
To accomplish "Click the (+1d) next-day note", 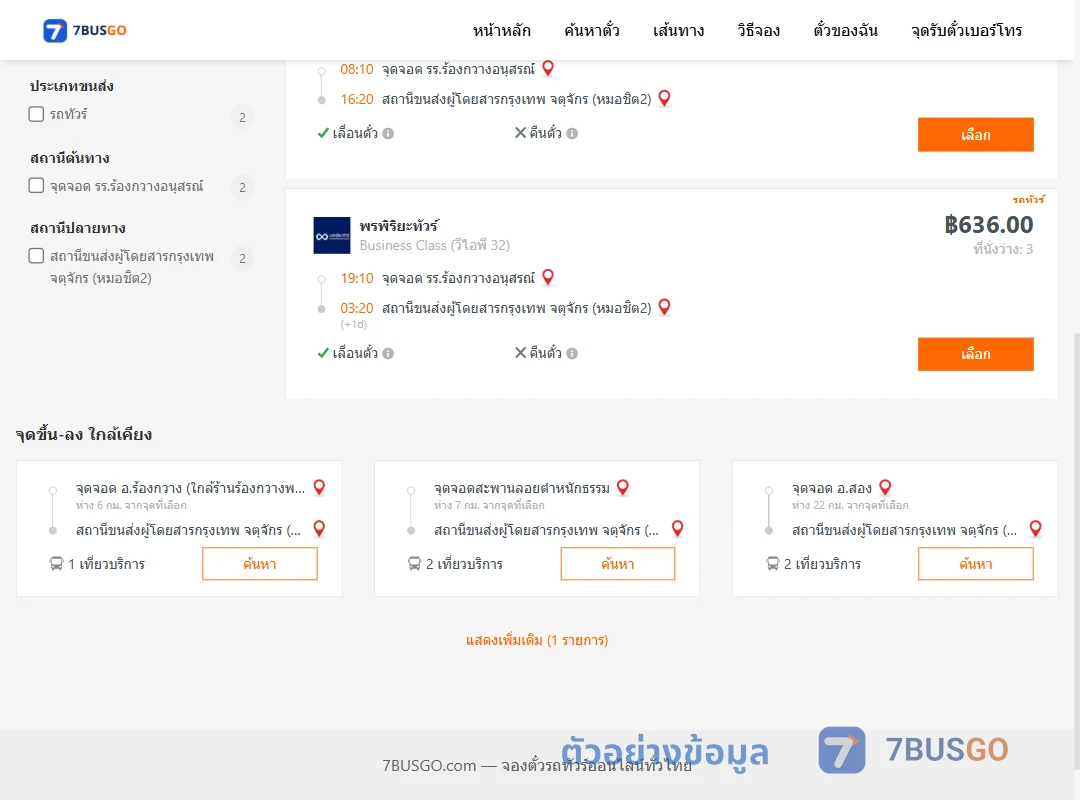I will coord(354,324).
